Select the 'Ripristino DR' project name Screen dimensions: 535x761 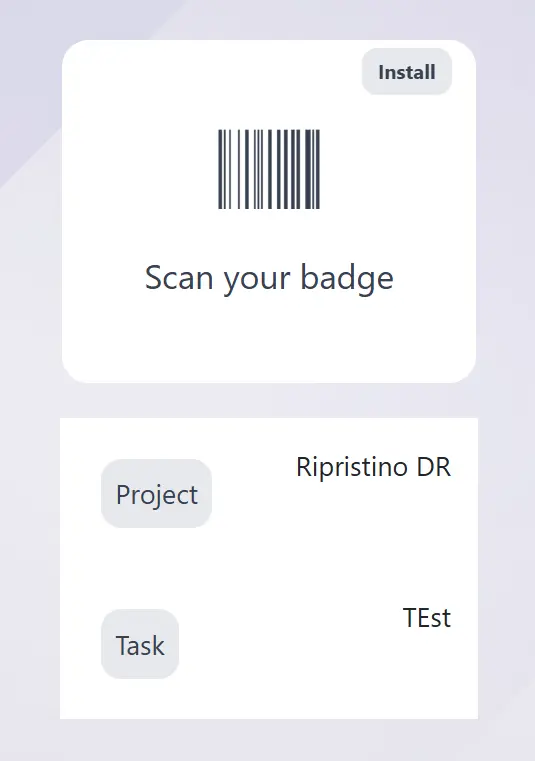(x=373, y=467)
